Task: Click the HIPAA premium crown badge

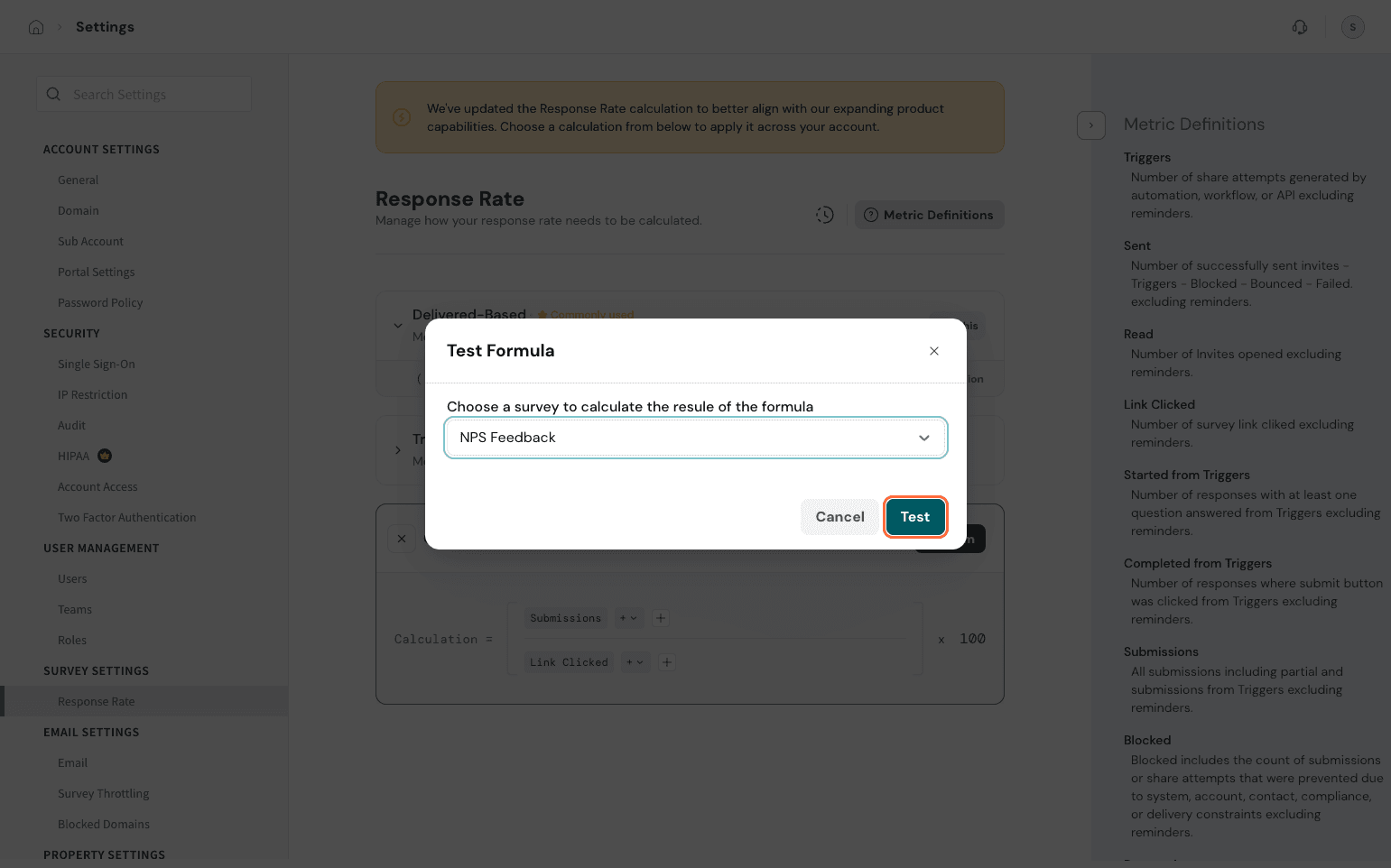Action: [x=105, y=456]
